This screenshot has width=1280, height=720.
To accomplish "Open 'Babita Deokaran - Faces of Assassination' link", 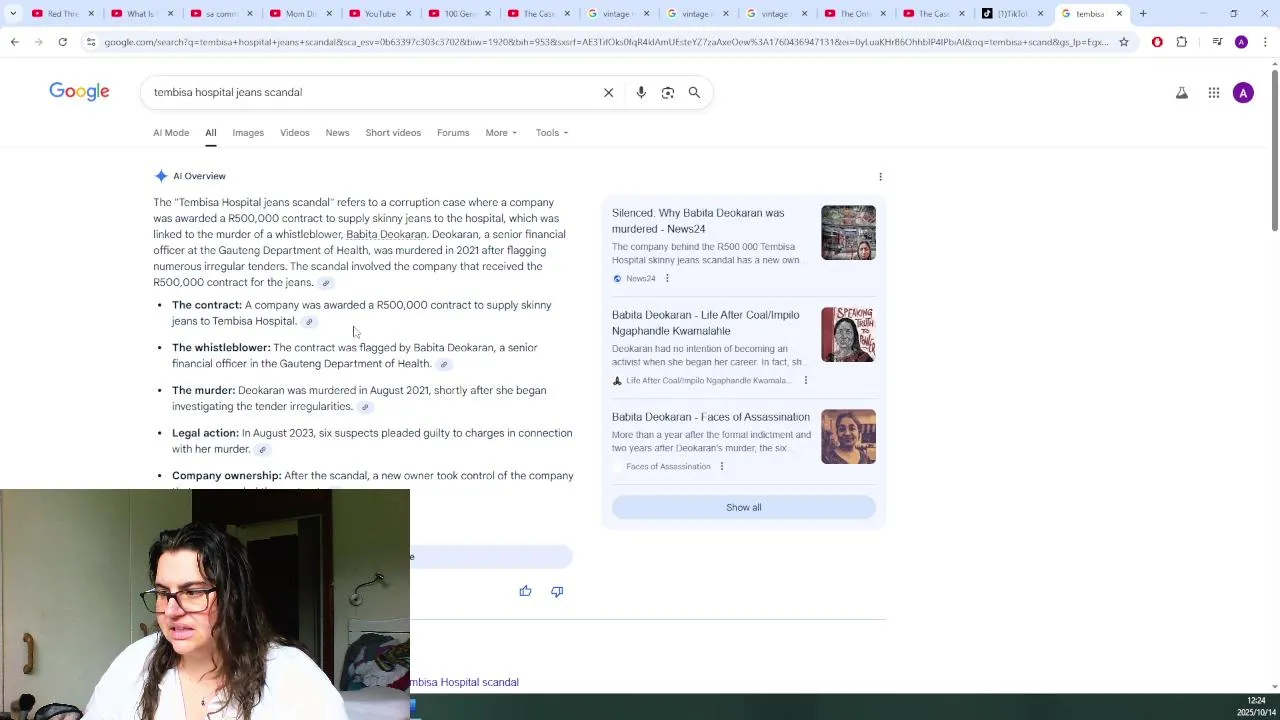I will click(711, 417).
